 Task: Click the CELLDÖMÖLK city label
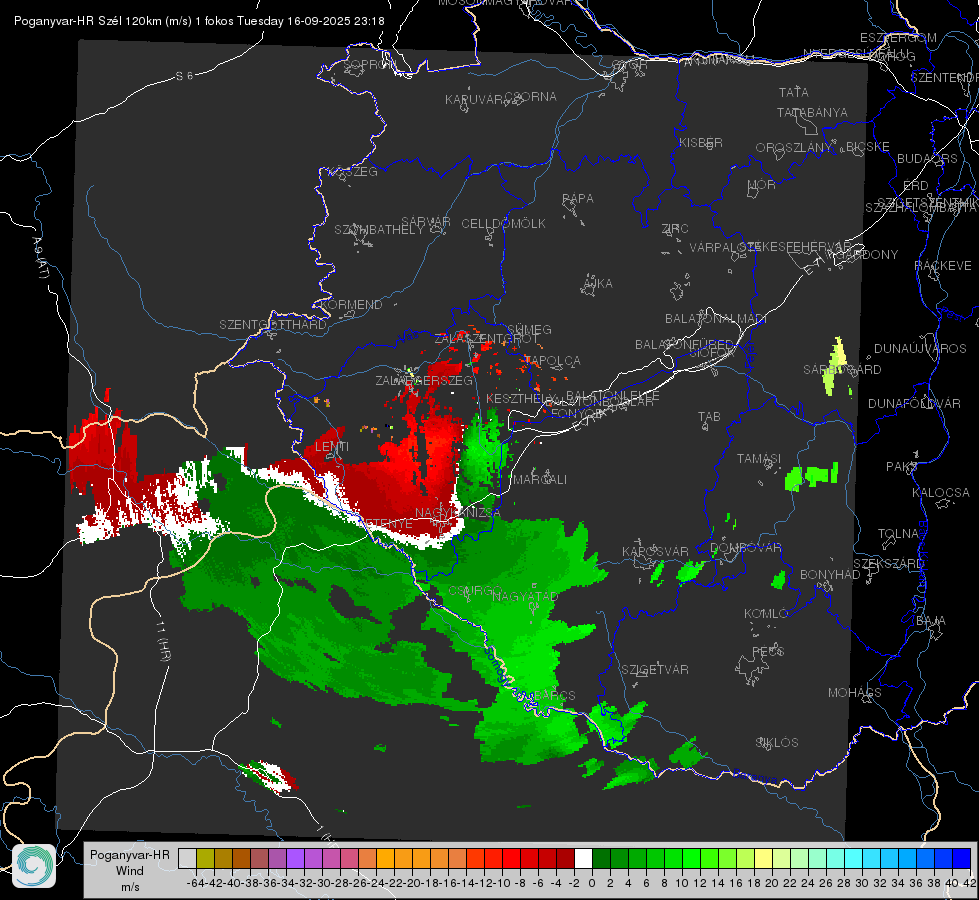pyautogui.click(x=503, y=223)
